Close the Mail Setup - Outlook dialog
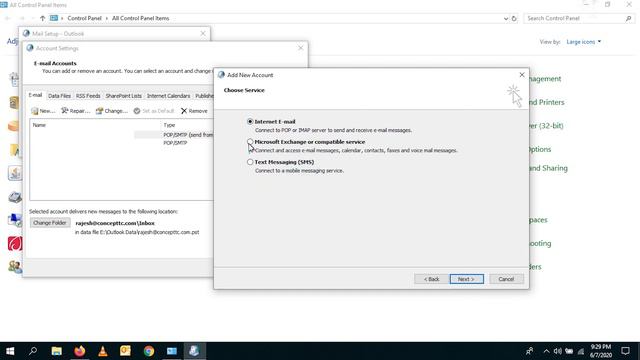 [203, 33]
